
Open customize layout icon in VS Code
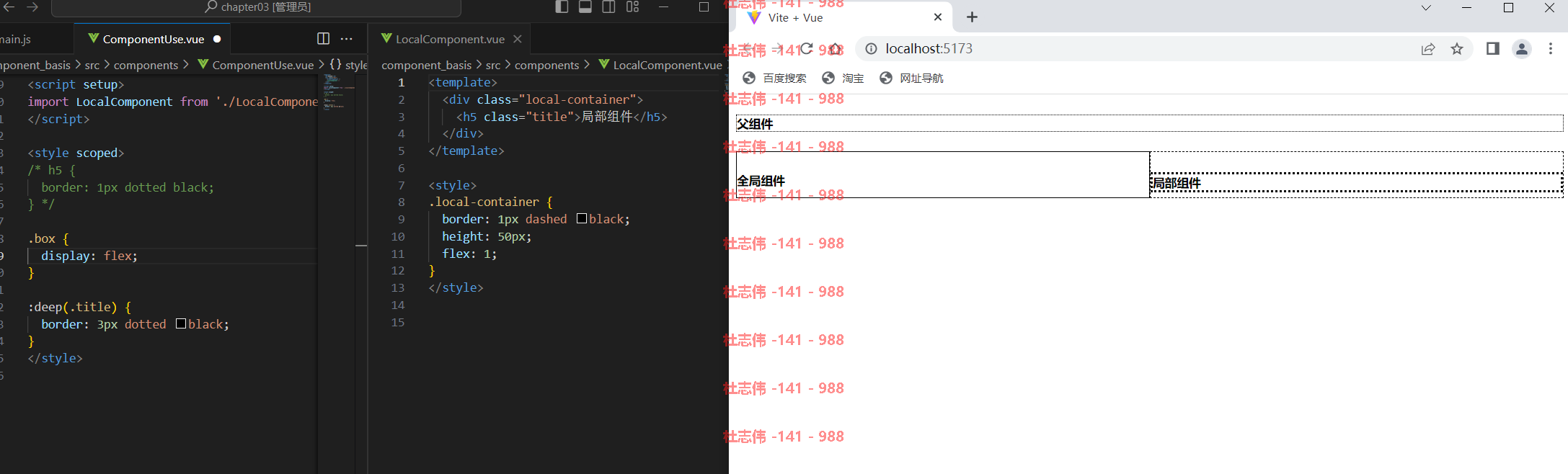[633, 7]
